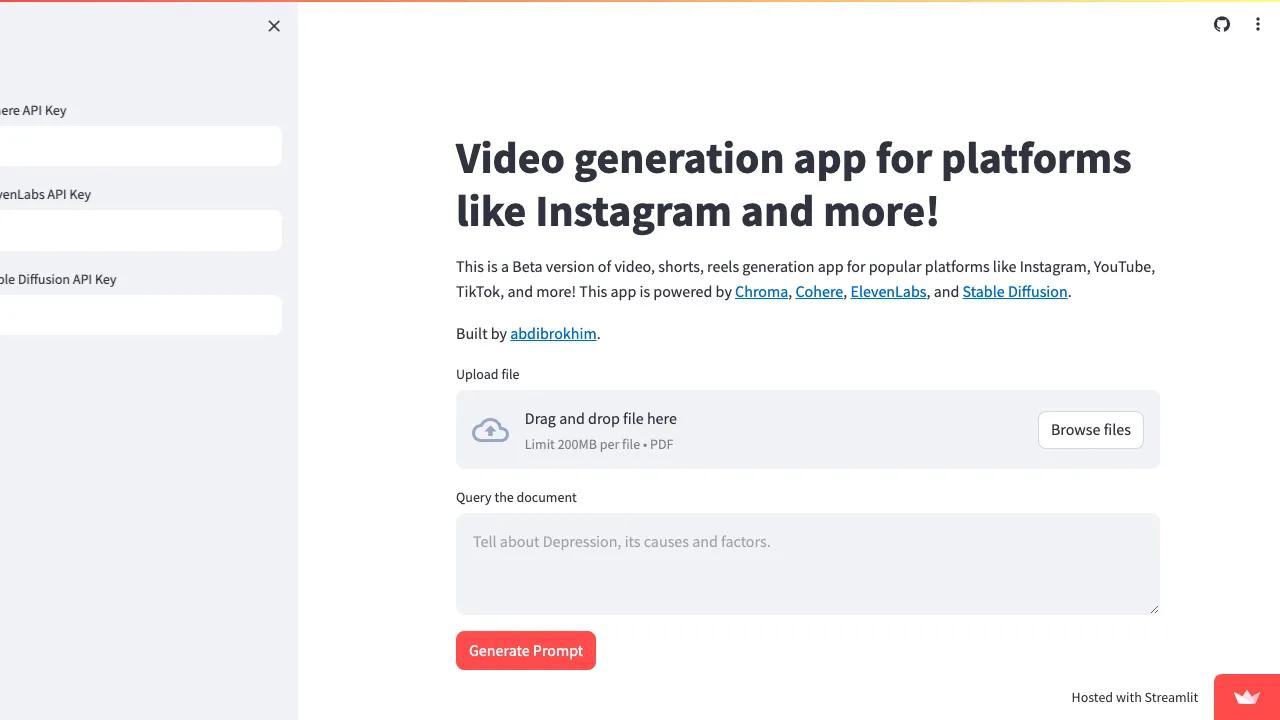Focus the Cohere API Key field

pos(141,146)
